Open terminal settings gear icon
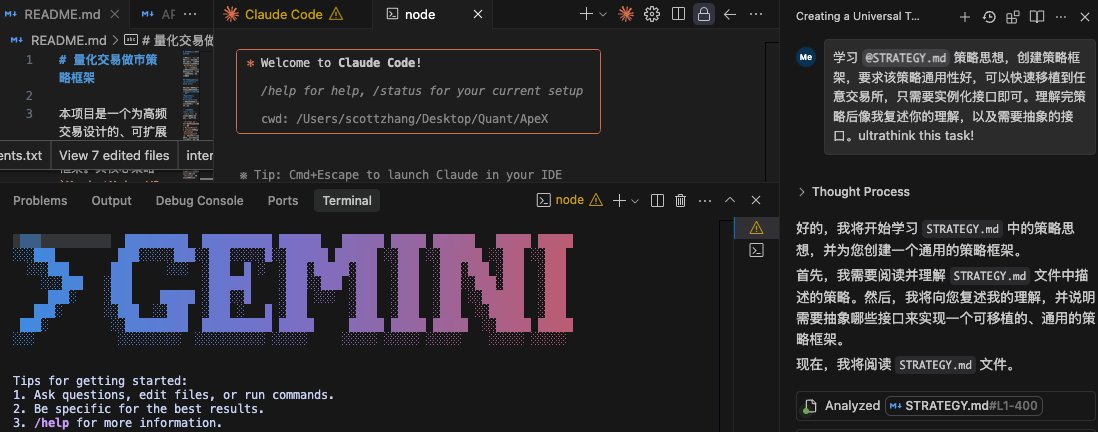This screenshot has height=432, width=1098. point(652,14)
